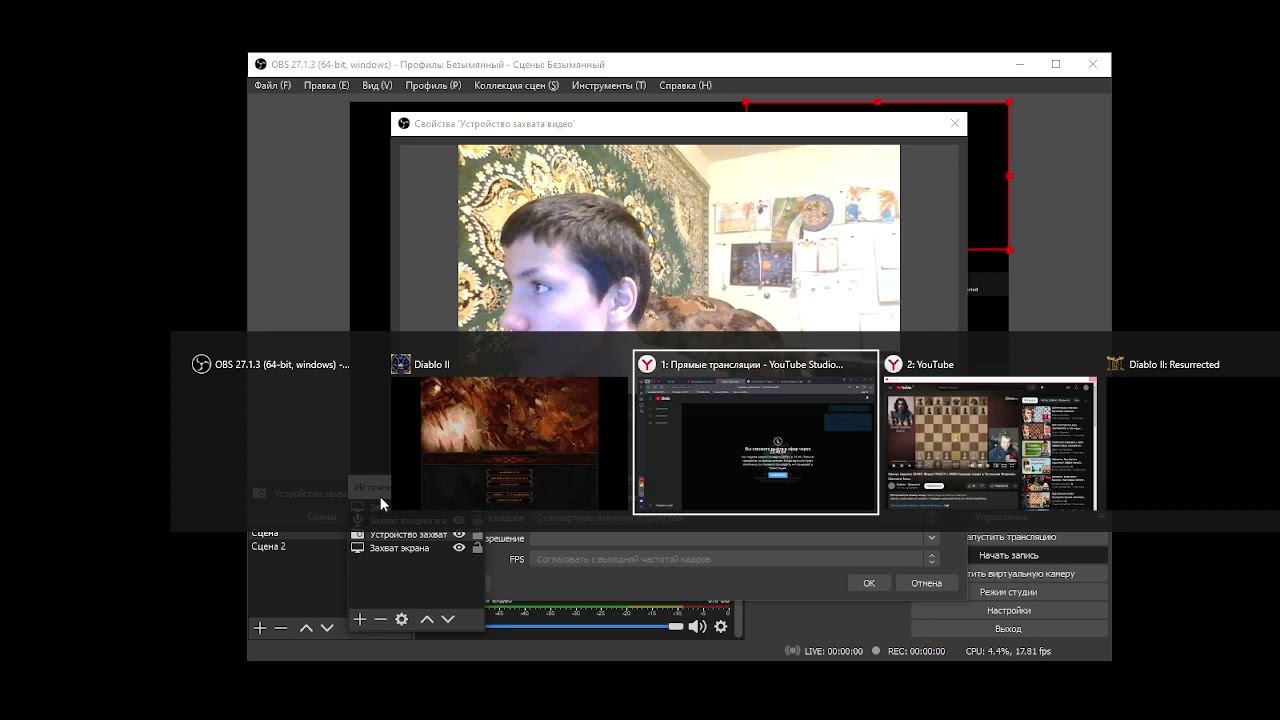This screenshot has width=1280, height=720.
Task: Move the selected source down
Action: [448, 620]
